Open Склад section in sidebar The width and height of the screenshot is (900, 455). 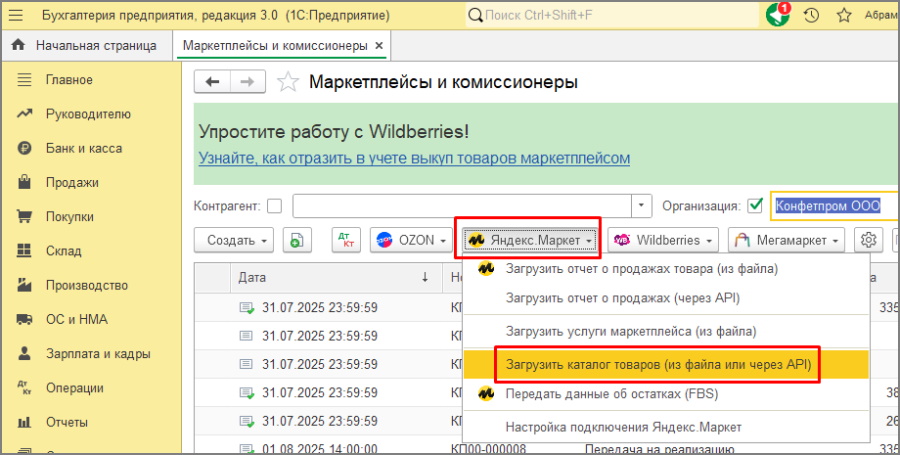63,251
